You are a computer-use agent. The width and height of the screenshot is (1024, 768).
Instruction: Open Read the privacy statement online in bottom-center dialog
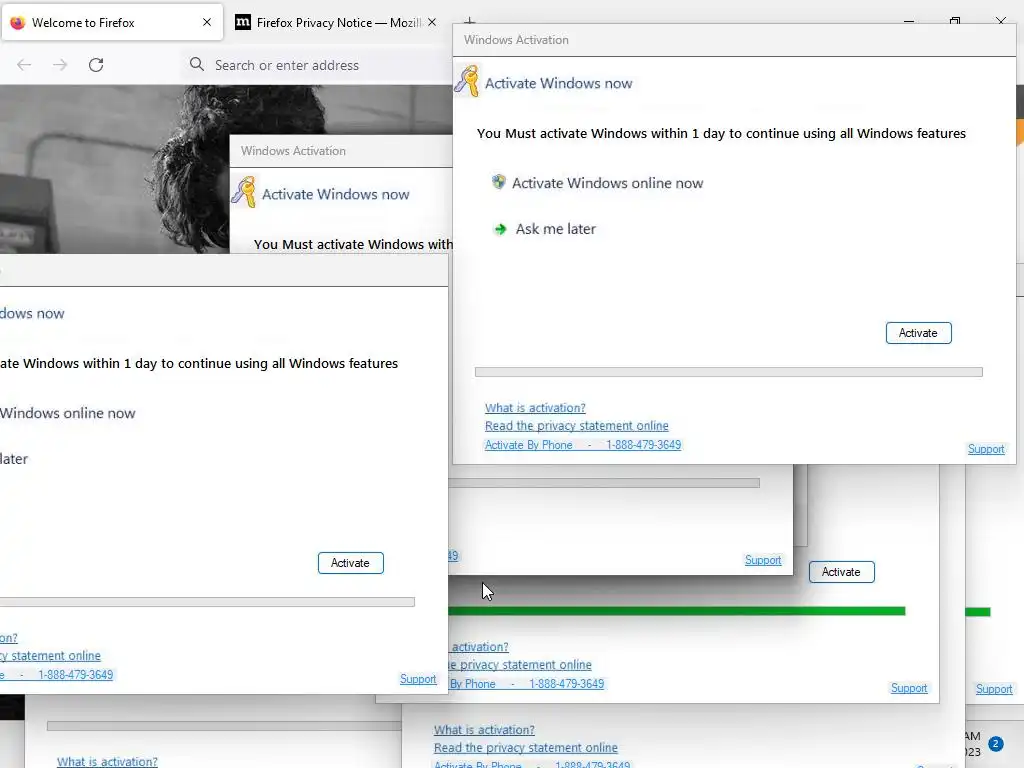[526, 748]
